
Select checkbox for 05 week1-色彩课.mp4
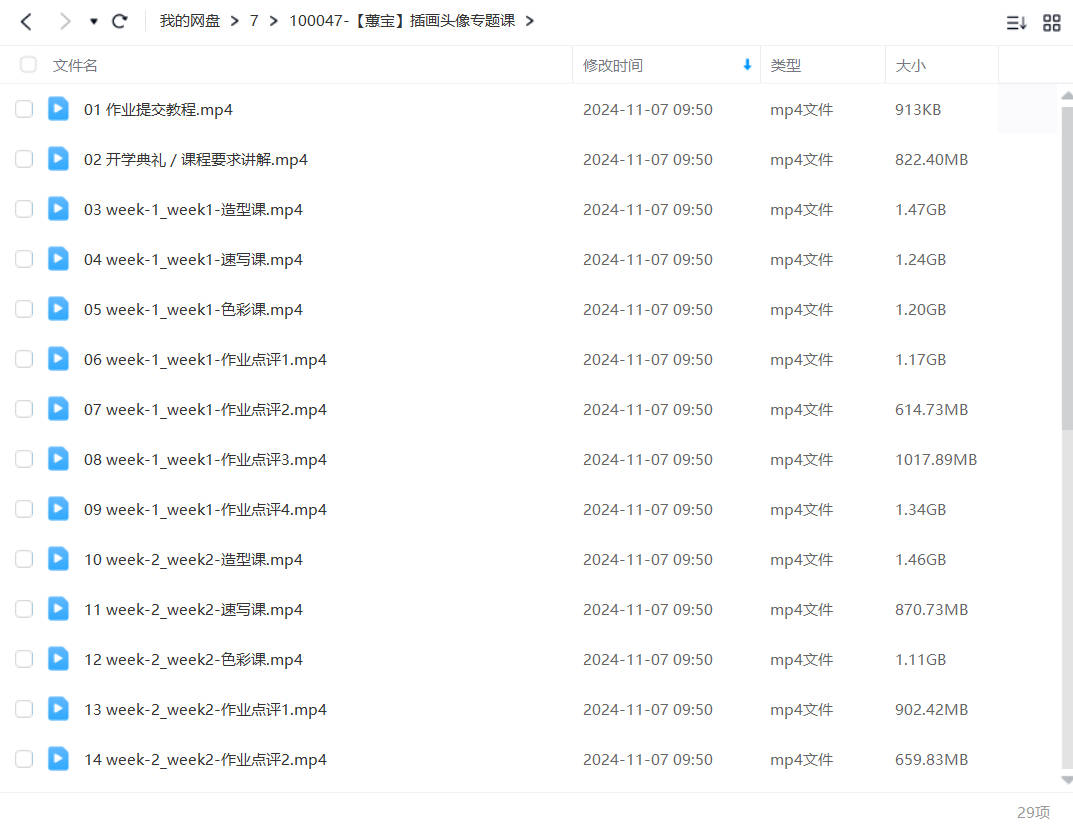[24, 309]
